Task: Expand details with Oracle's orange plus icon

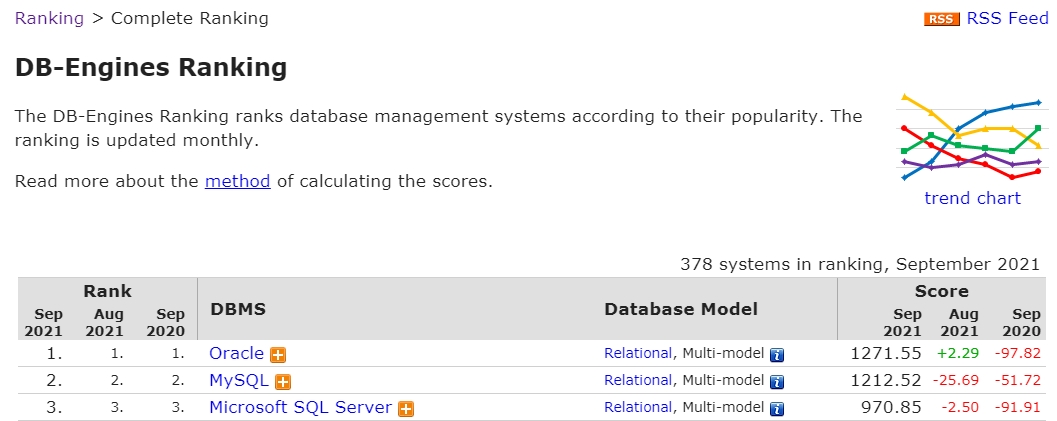Action: pyautogui.click(x=278, y=354)
